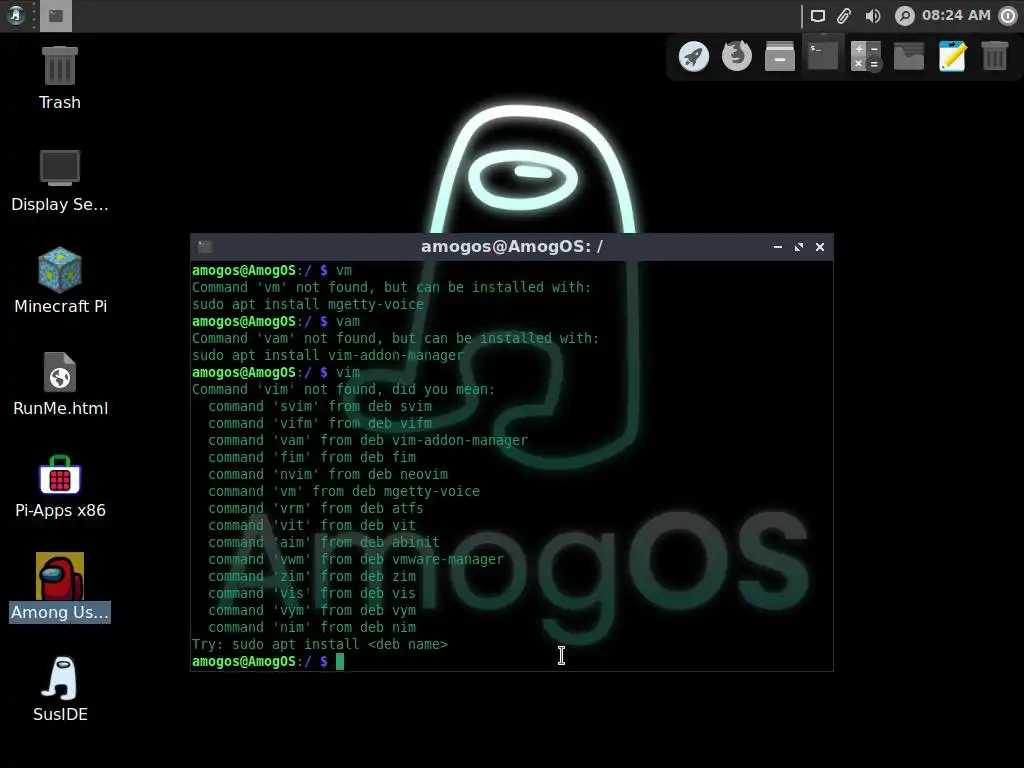Click line "Command 'vim' not found, did you mean:"
Viewport: 1024px width, 768px height.
tap(344, 389)
